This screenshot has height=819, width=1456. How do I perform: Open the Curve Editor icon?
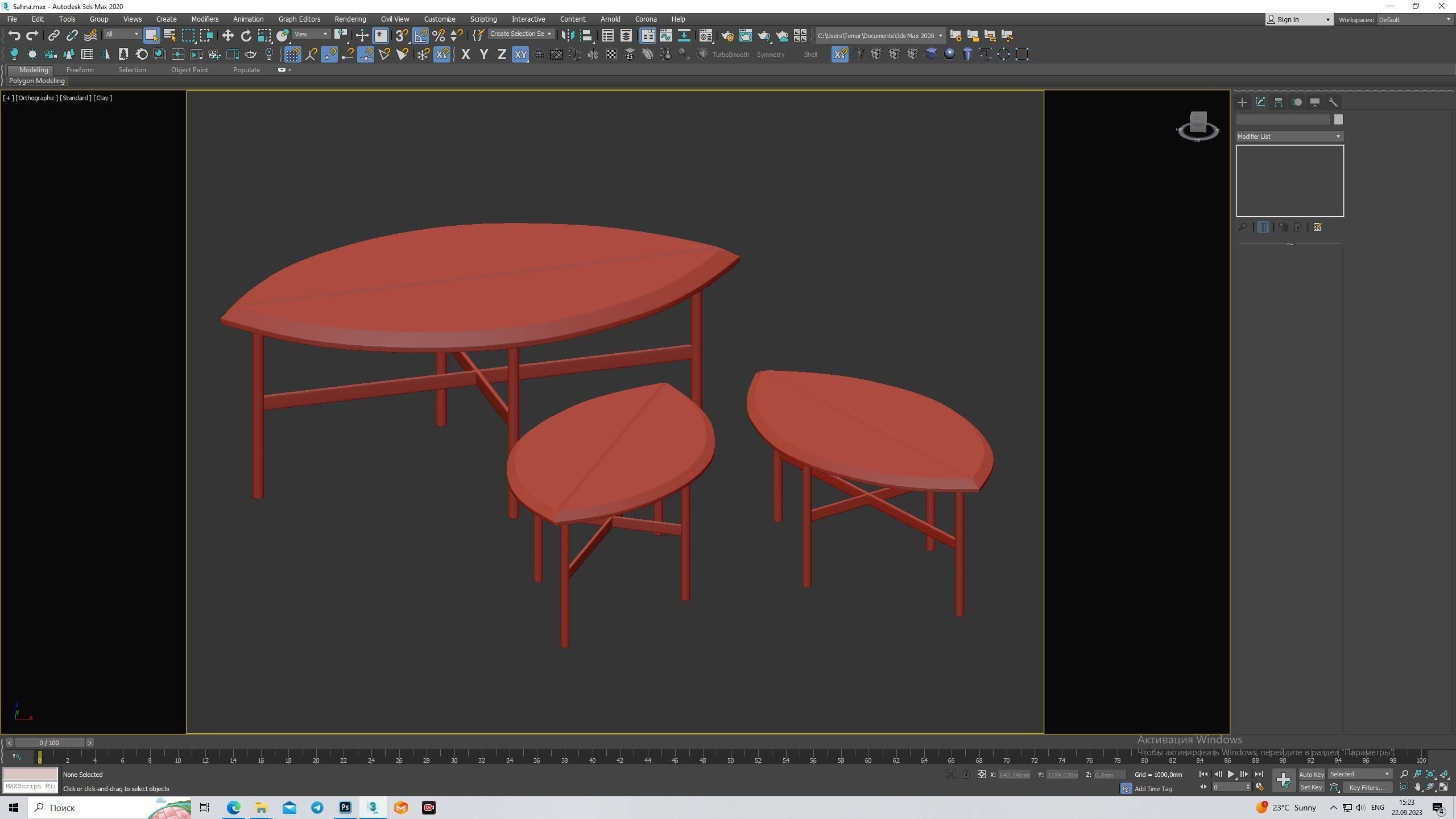point(665,35)
